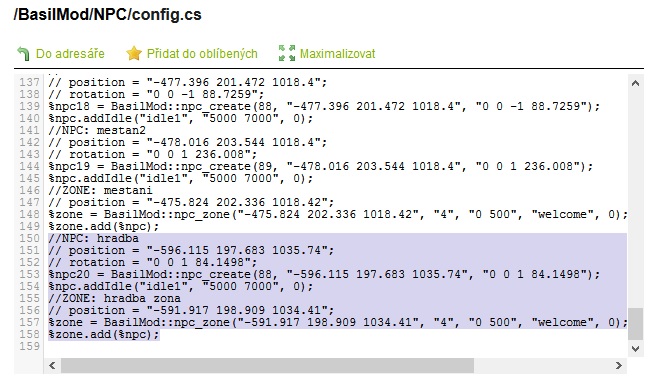Viewport: 652px width, 383px height.
Task: Click the '//NPC: mestan2' comment line
Action: point(97,131)
